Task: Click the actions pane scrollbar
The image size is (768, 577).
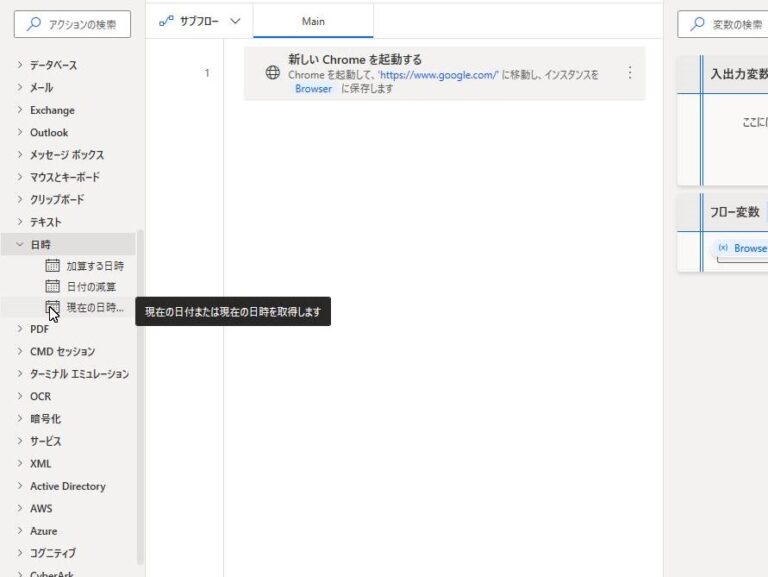Action: click(140, 397)
